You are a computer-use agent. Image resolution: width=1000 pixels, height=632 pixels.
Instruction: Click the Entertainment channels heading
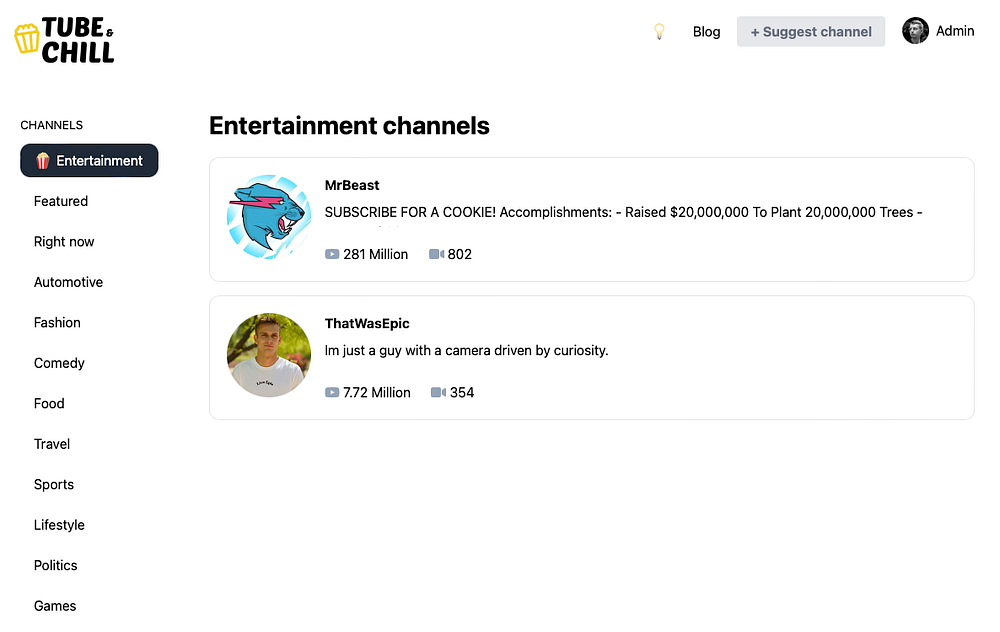(x=349, y=126)
